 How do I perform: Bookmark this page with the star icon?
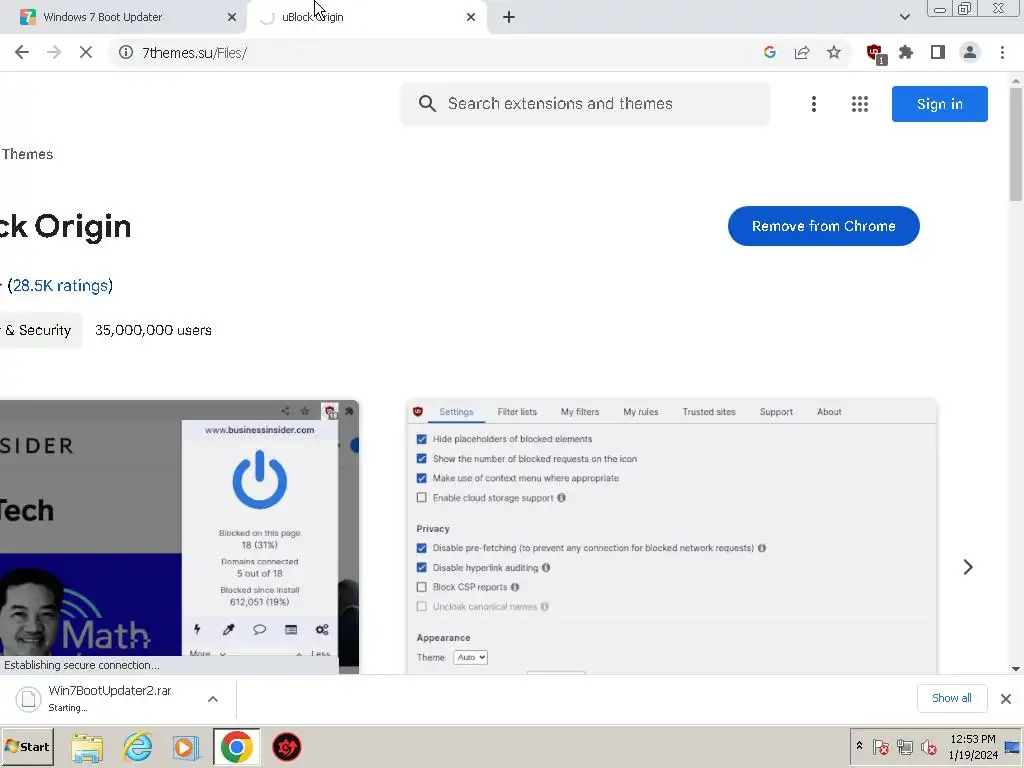point(833,52)
